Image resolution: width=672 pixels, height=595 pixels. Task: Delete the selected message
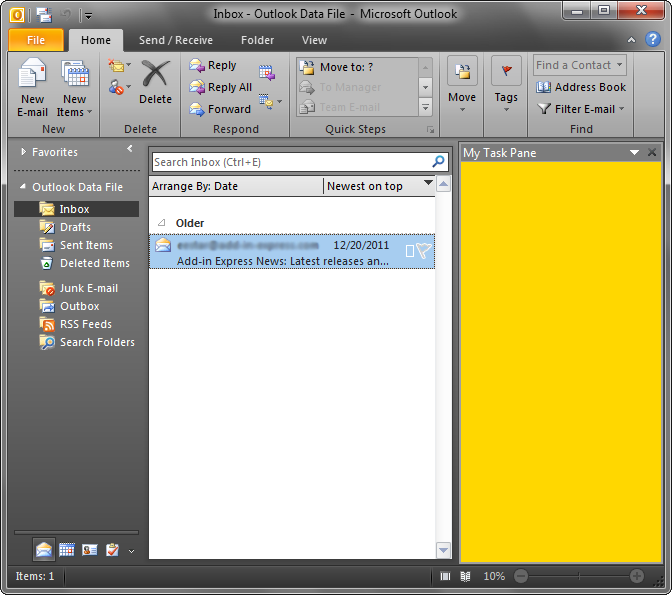(x=155, y=82)
